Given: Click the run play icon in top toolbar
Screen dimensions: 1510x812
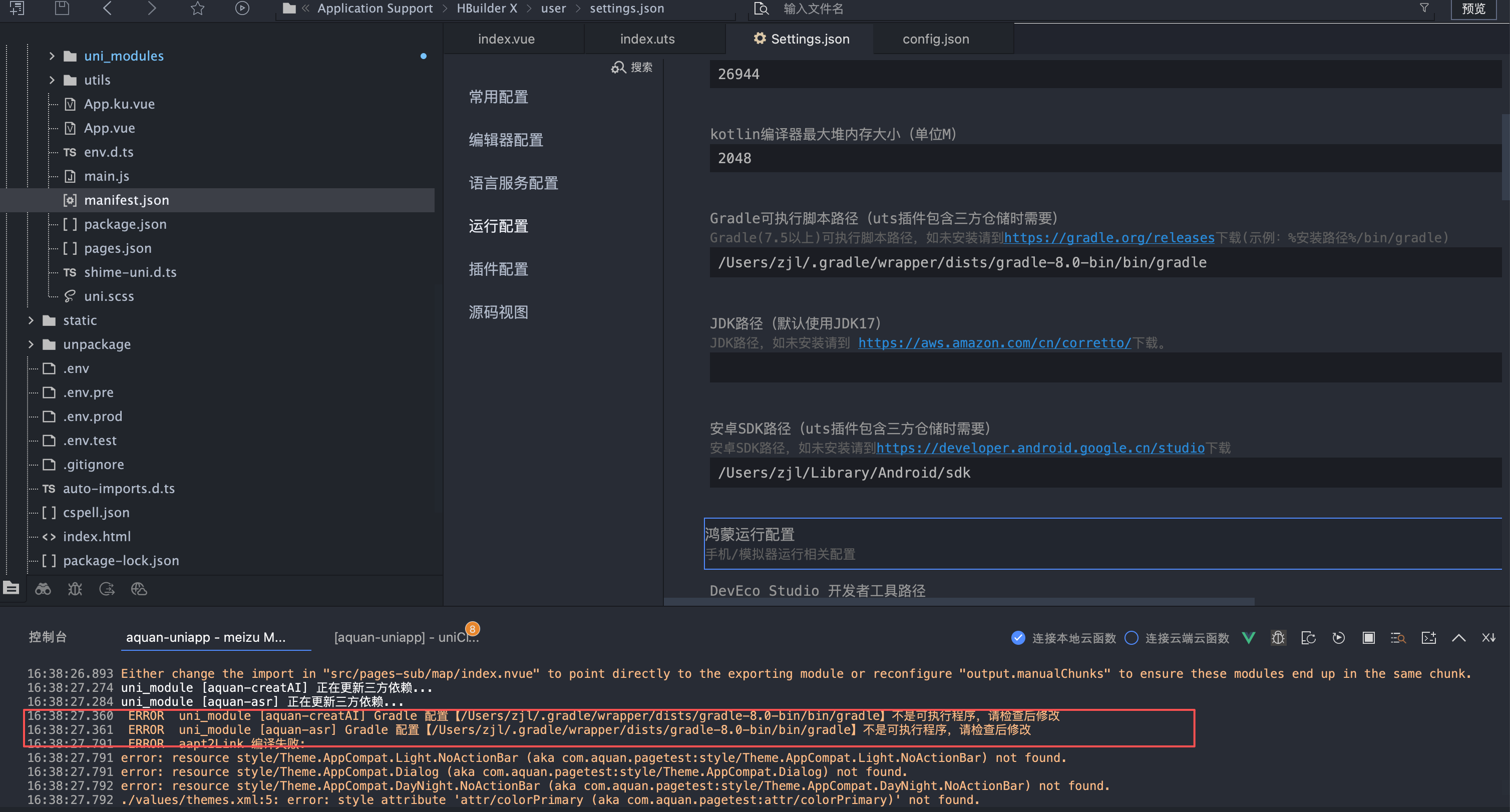Looking at the screenshot, I should point(242,8).
